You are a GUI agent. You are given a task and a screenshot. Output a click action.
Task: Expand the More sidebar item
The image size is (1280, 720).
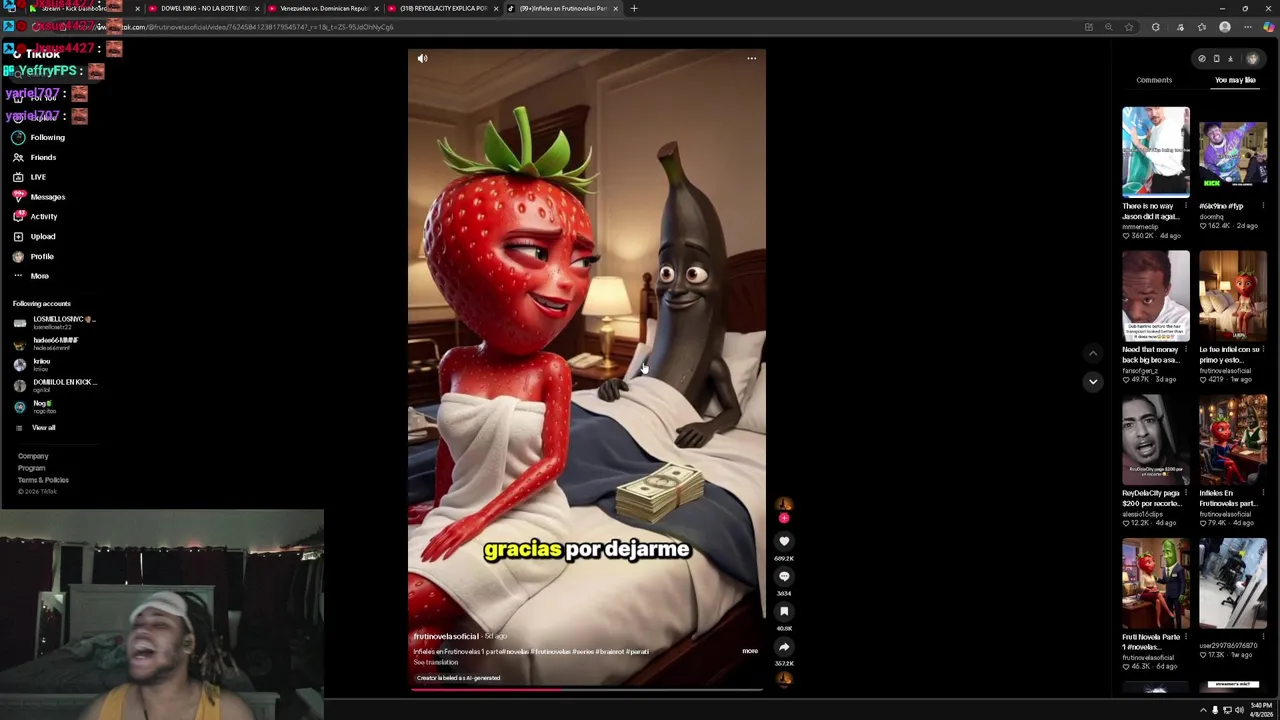[32, 276]
